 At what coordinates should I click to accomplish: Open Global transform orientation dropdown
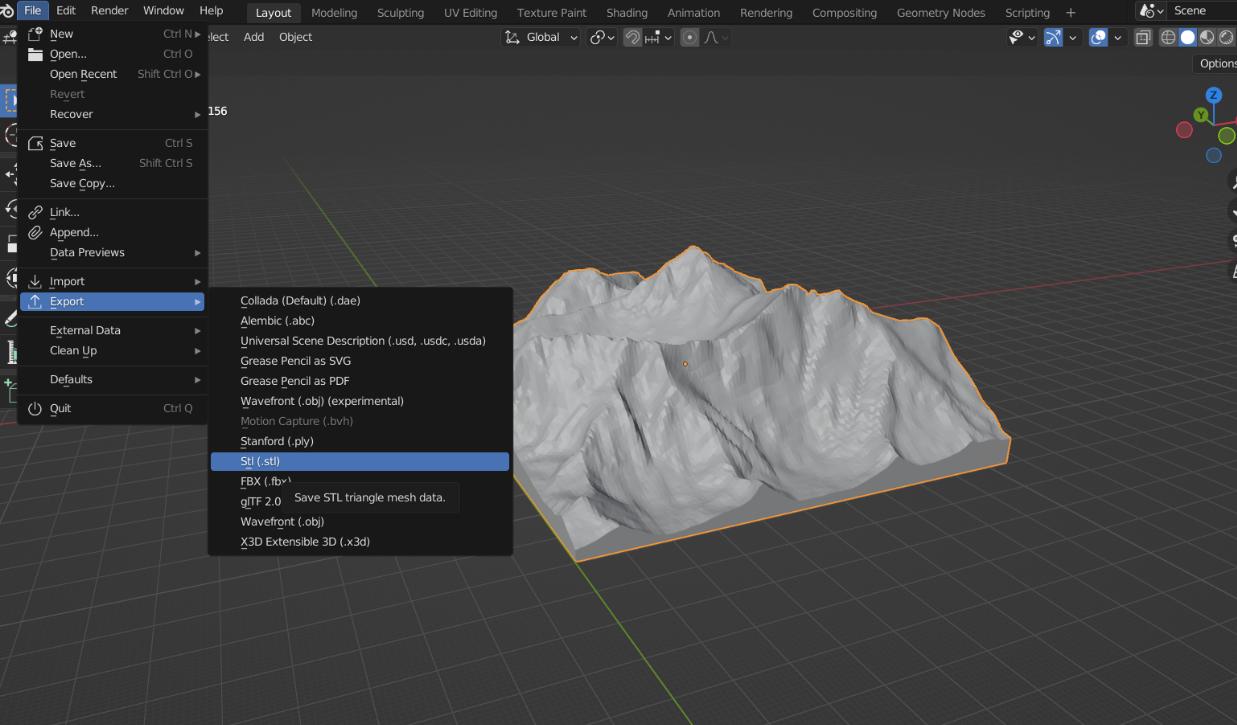pyautogui.click(x=541, y=37)
